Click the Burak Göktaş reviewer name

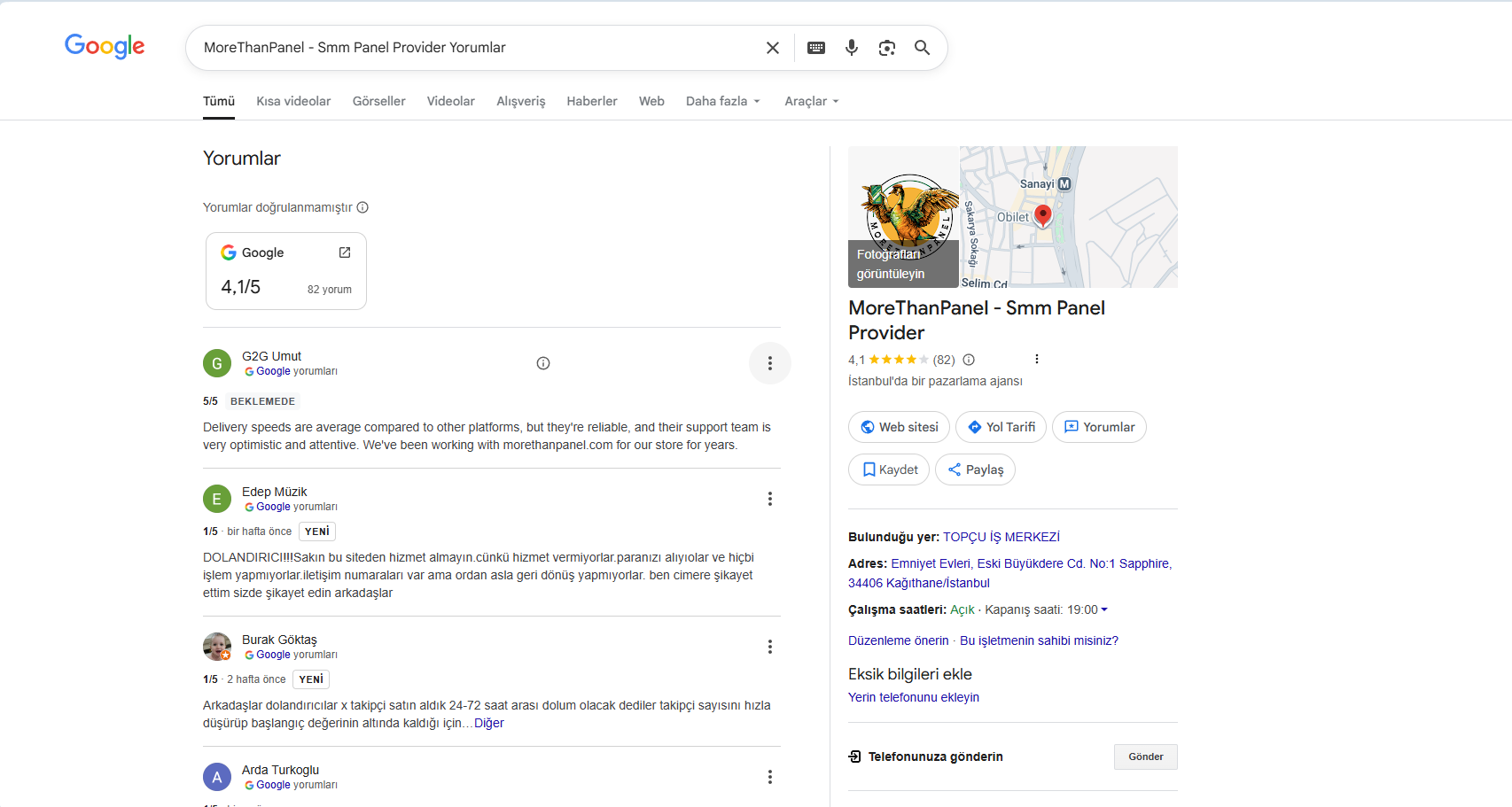click(x=279, y=640)
